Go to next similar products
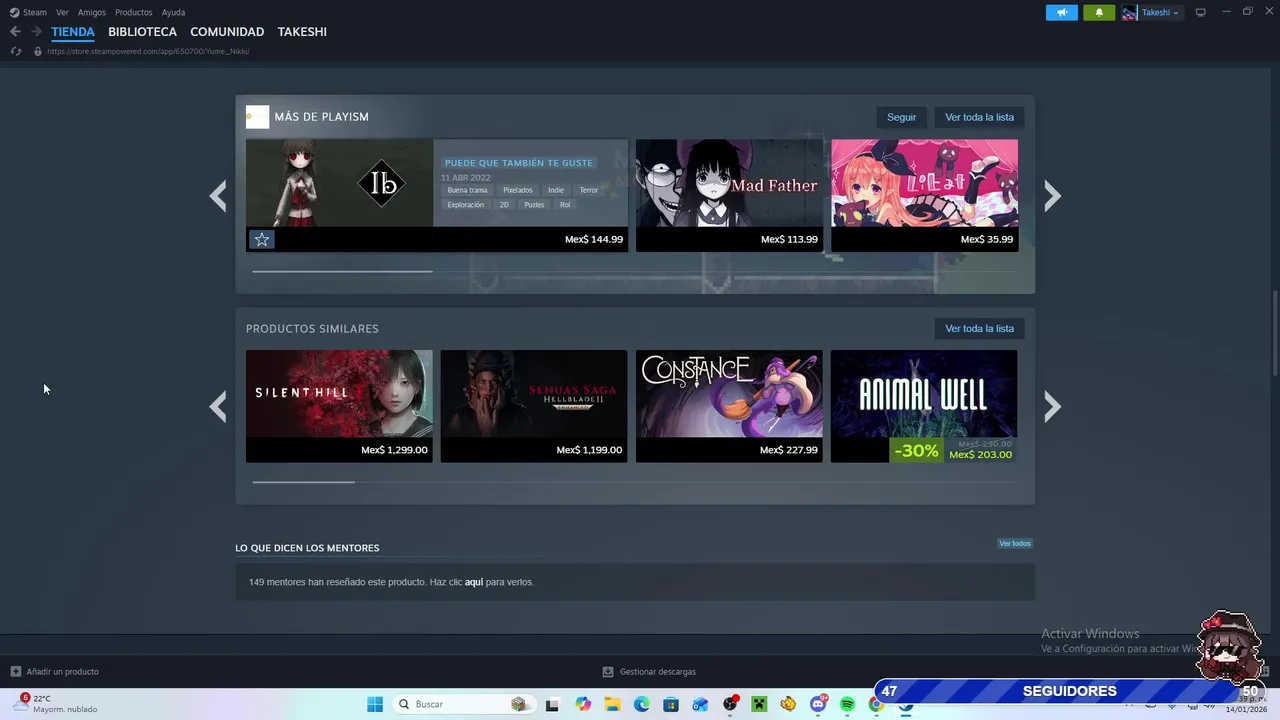Screen dimensions: 1280x720 click(1052, 406)
